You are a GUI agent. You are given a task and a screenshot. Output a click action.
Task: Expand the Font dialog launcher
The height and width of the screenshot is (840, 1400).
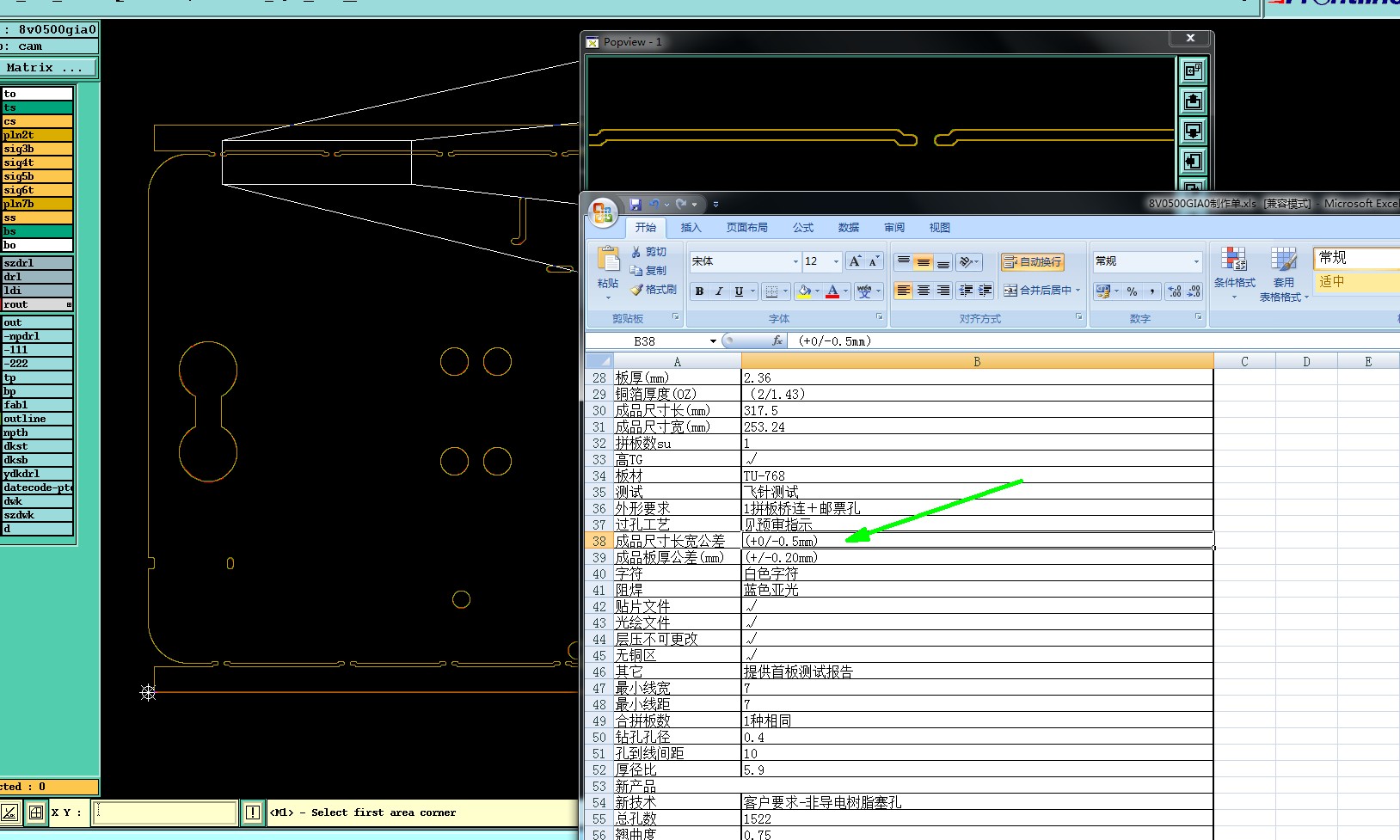(880, 317)
